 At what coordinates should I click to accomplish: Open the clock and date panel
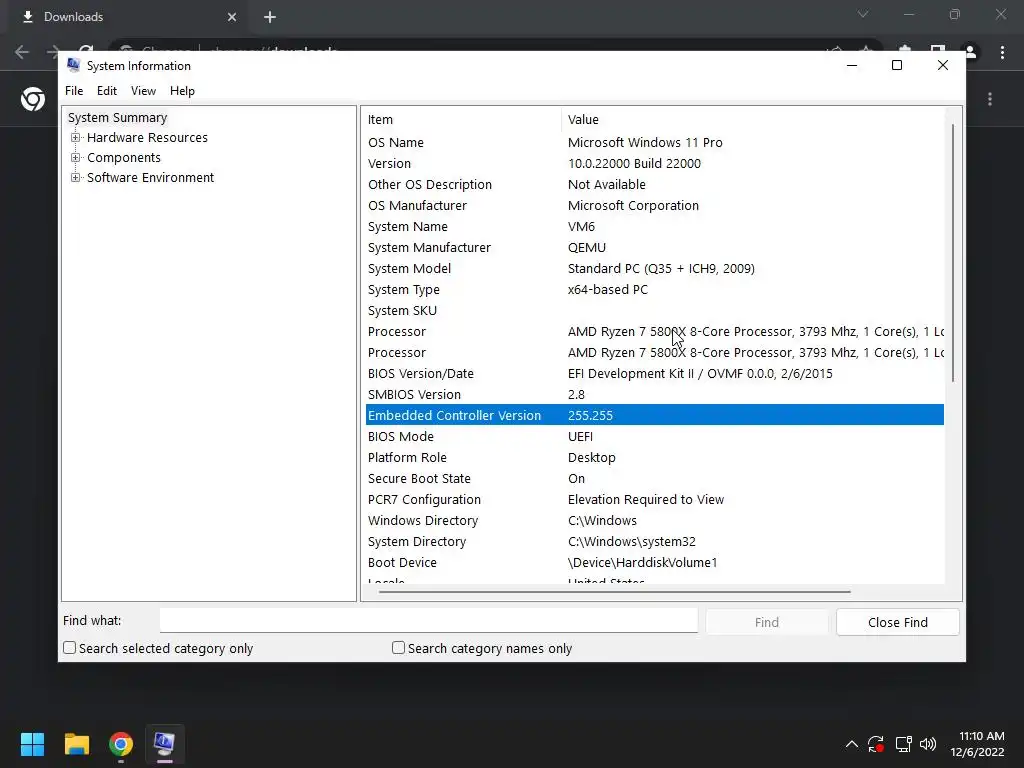pyautogui.click(x=977, y=744)
